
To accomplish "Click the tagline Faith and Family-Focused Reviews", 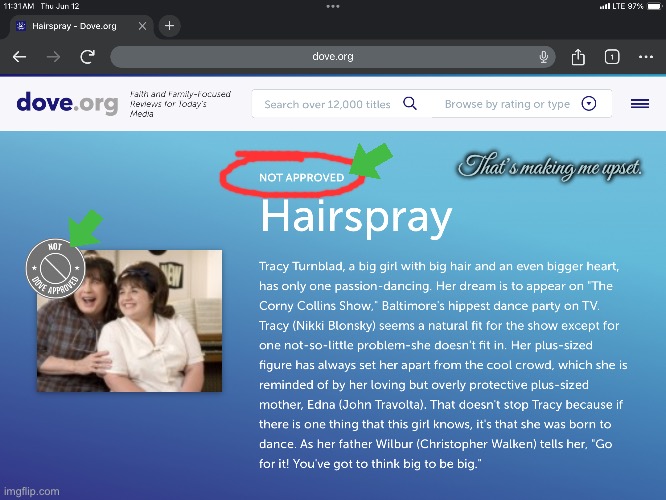I will tap(180, 104).
